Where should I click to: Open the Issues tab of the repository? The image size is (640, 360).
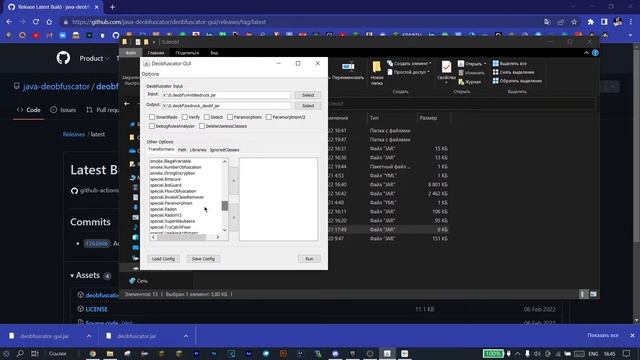63,110
